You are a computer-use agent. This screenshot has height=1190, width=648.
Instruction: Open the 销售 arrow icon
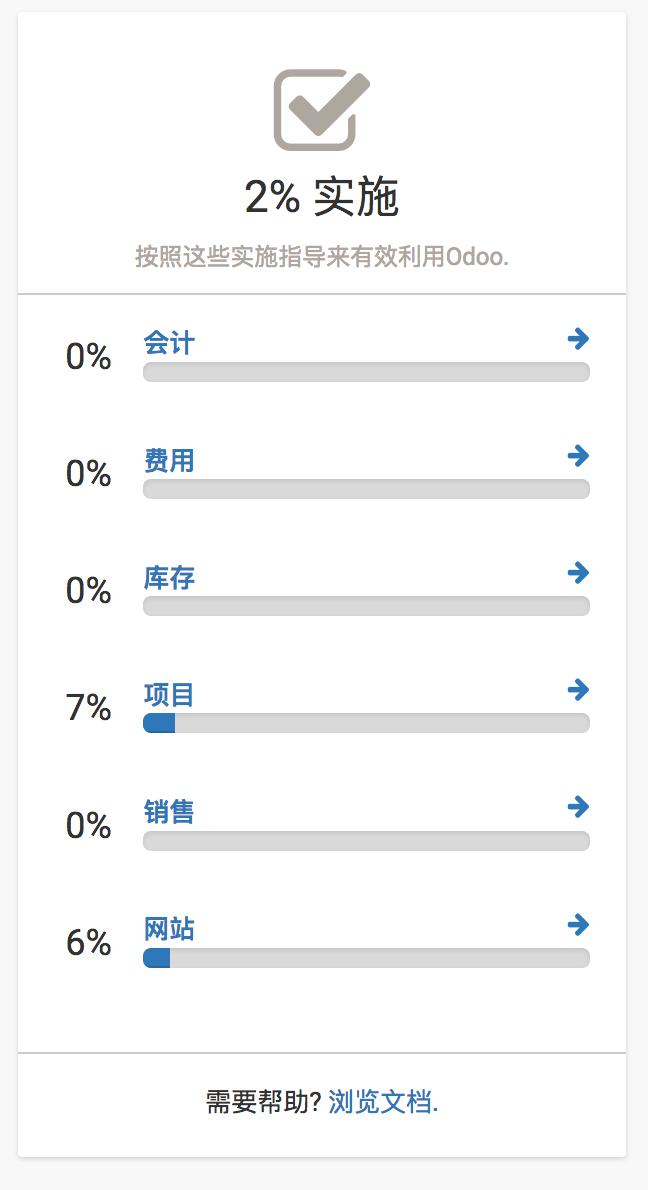[578, 808]
